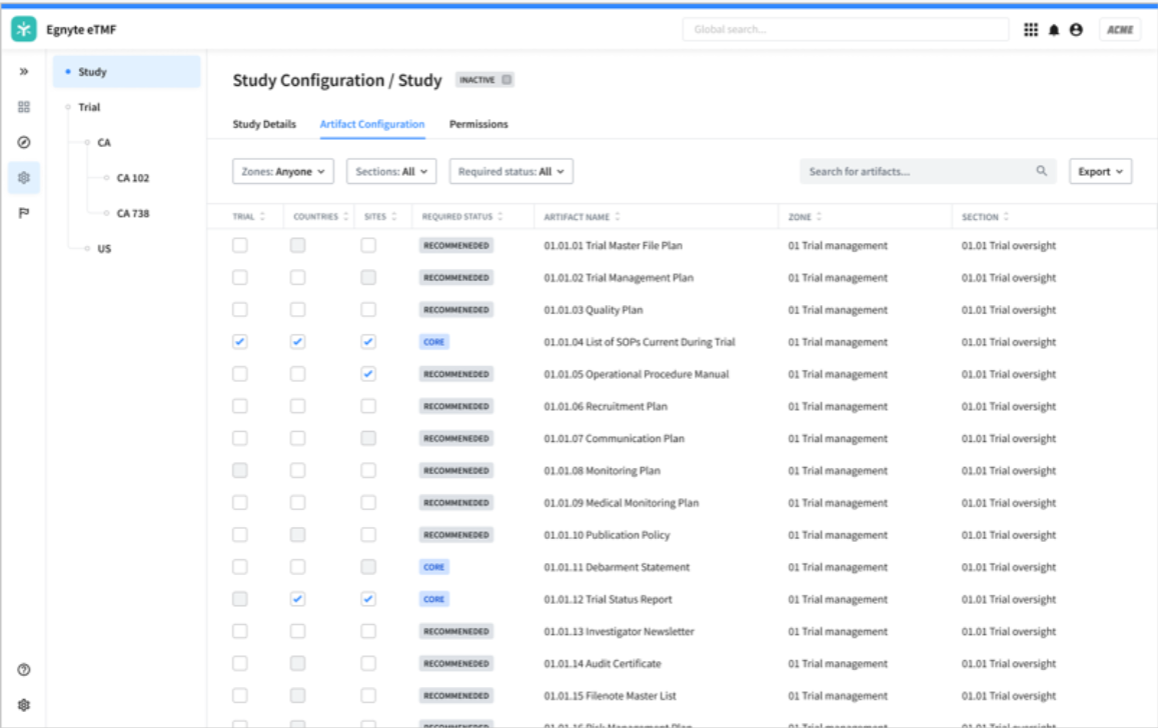Screen dimensions: 1158x728
Task: Open the user account profile icon
Action: coord(1076,30)
